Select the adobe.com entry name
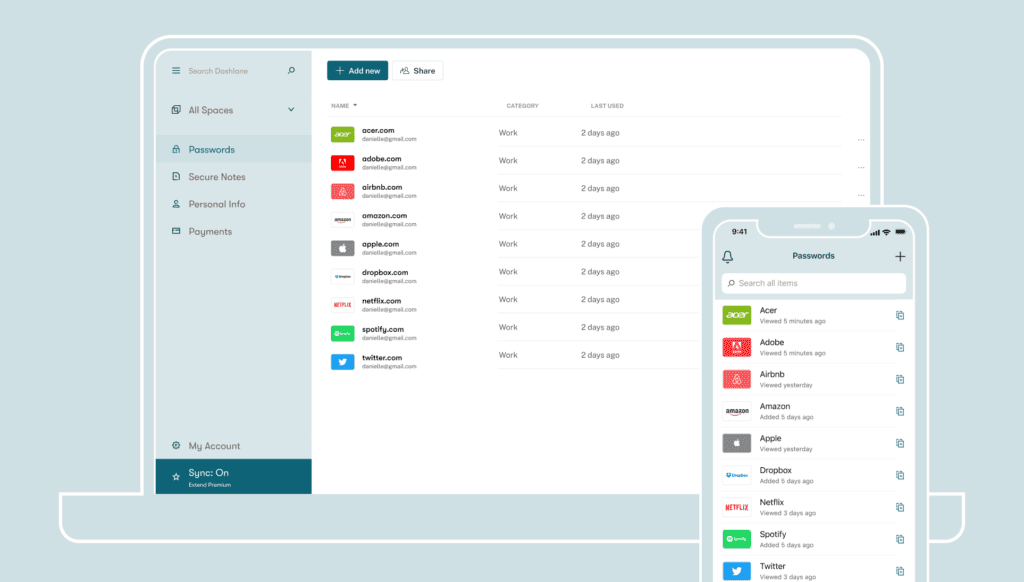The width and height of the screenshot is (1024, 582). pos(381,159)
